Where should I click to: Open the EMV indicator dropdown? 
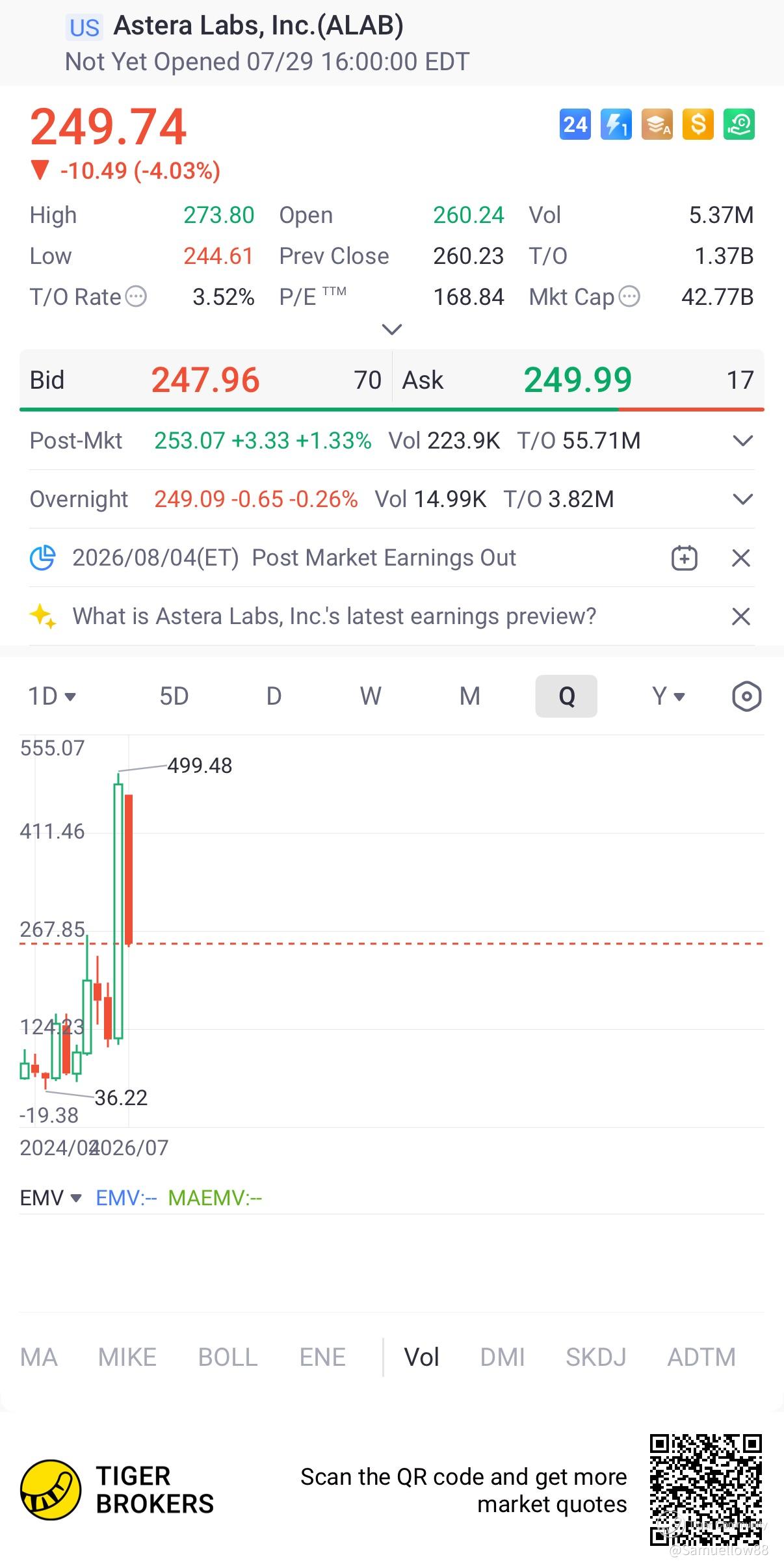click(51, 1197)
